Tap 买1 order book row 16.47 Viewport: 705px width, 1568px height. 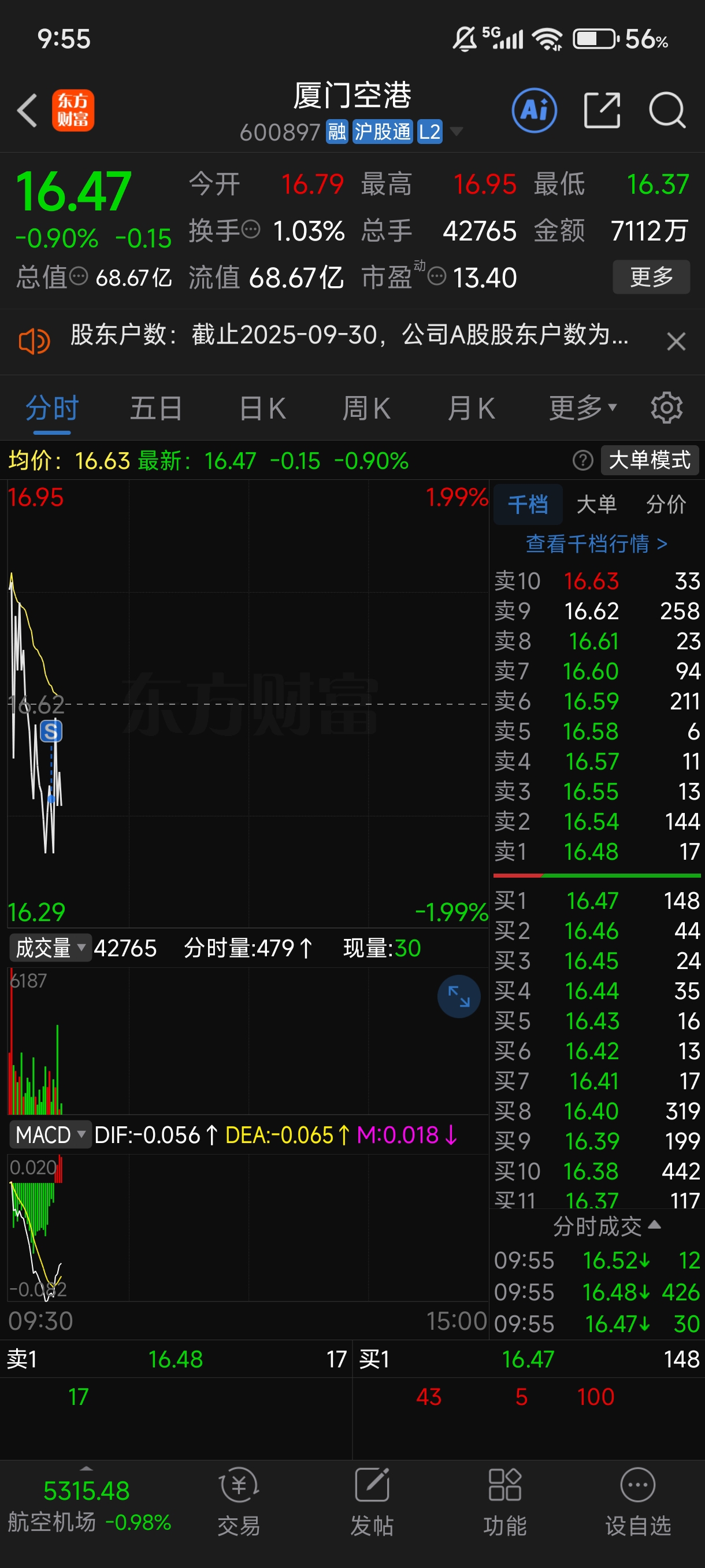[x=597, y=901]
